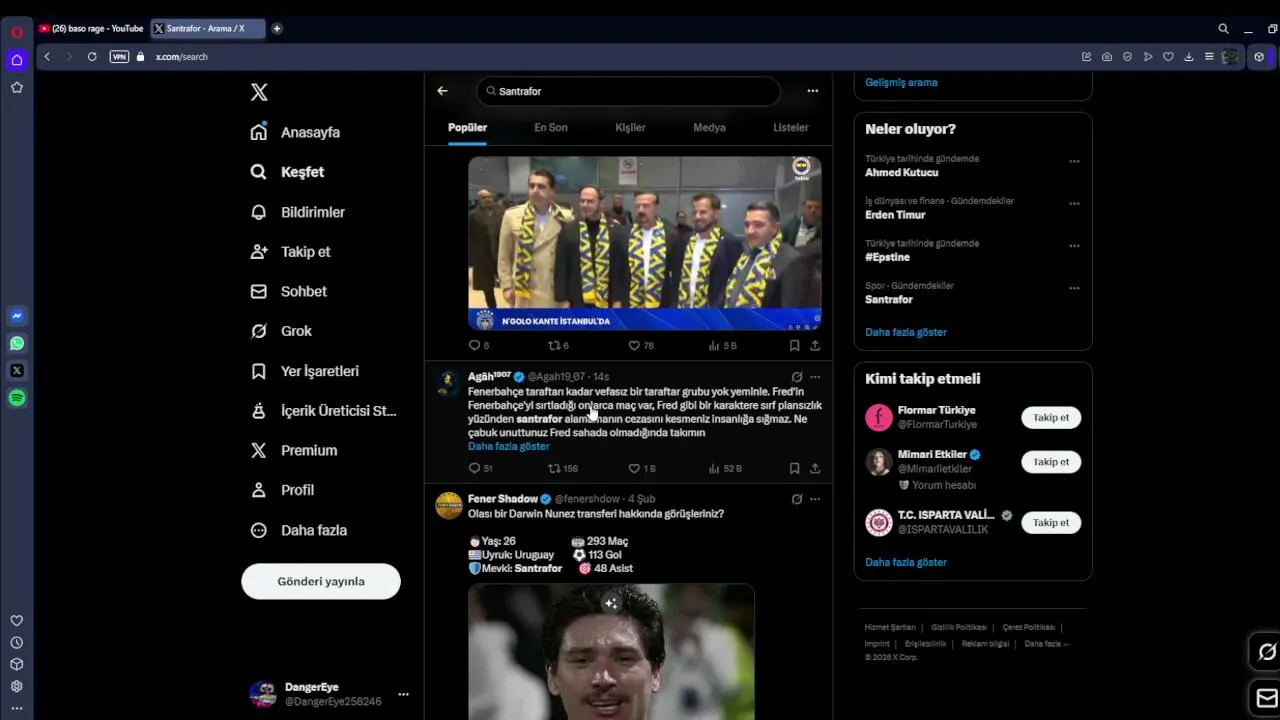Screen dimensions: 1280x720
Task: Reload the page
Action: coord(92,57)
